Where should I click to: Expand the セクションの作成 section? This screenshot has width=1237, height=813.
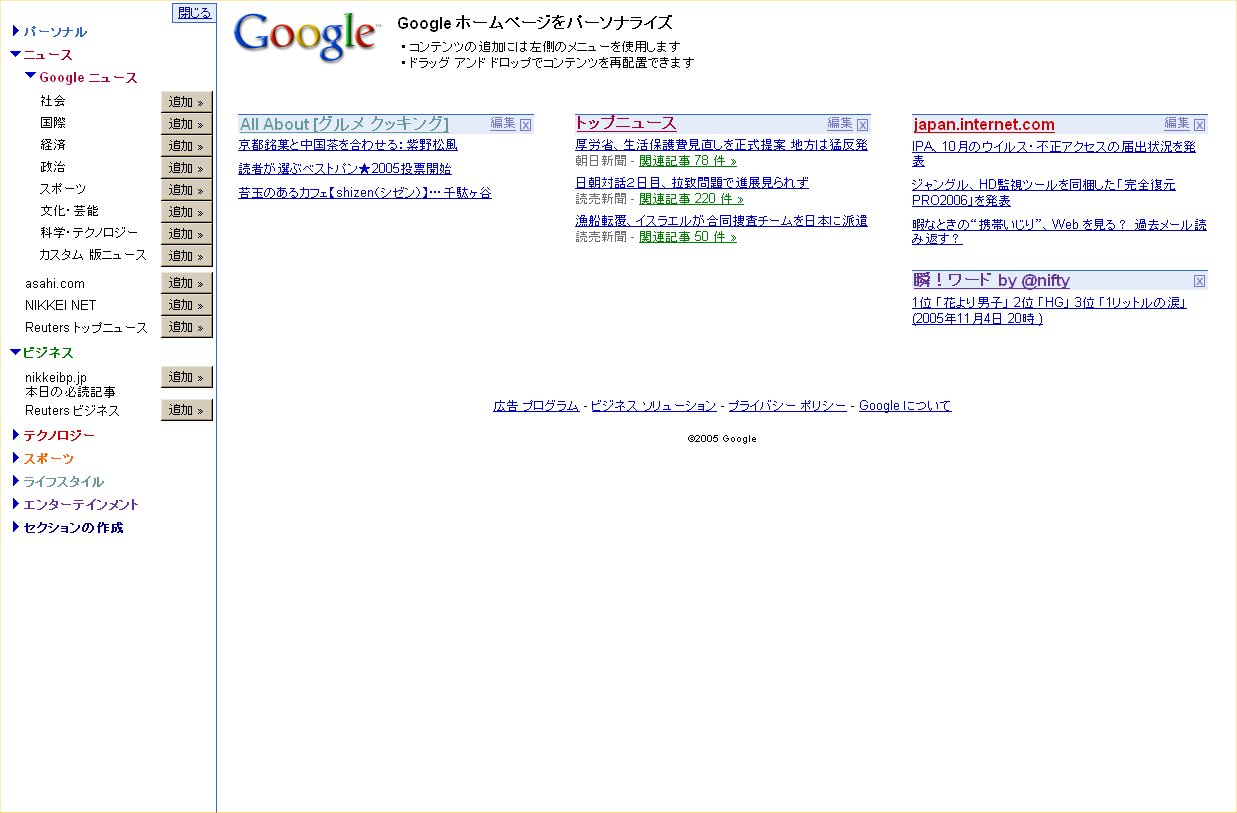pos(16,527)
